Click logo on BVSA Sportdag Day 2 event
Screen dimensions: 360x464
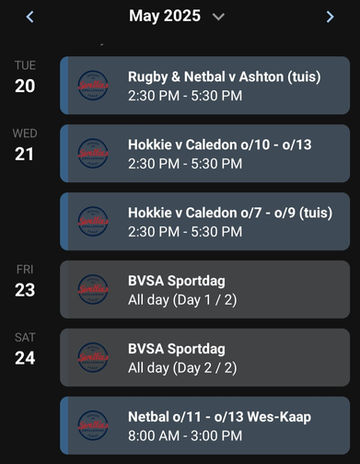pyautogui.click(x=93, y=357)
